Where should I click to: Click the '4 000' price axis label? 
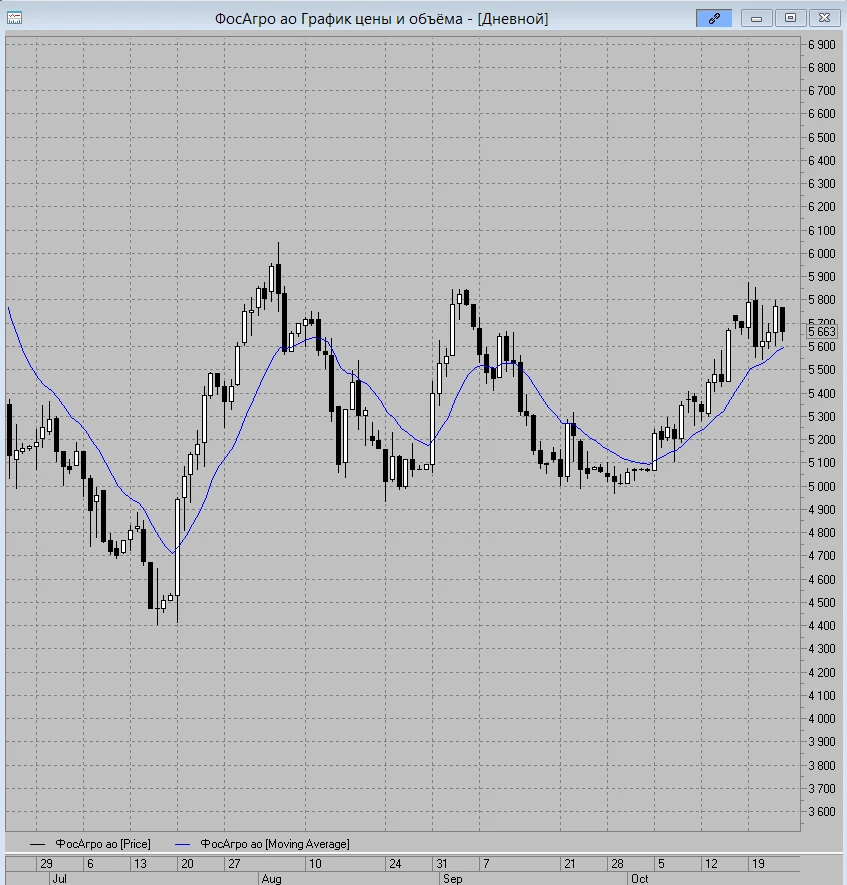point(822,718)
